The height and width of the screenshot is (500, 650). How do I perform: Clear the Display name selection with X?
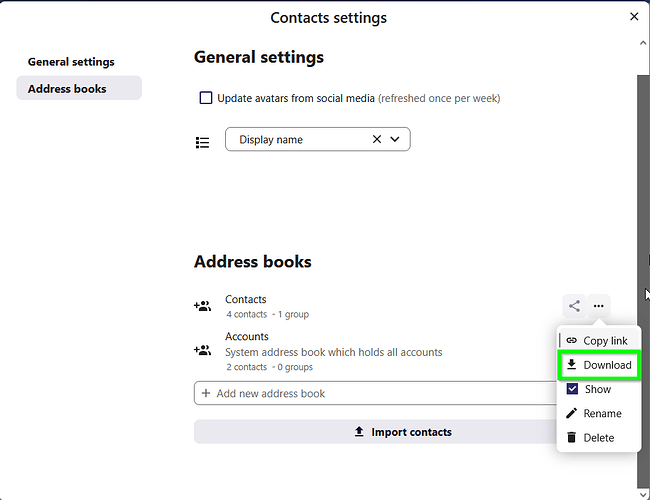[377, 140]
